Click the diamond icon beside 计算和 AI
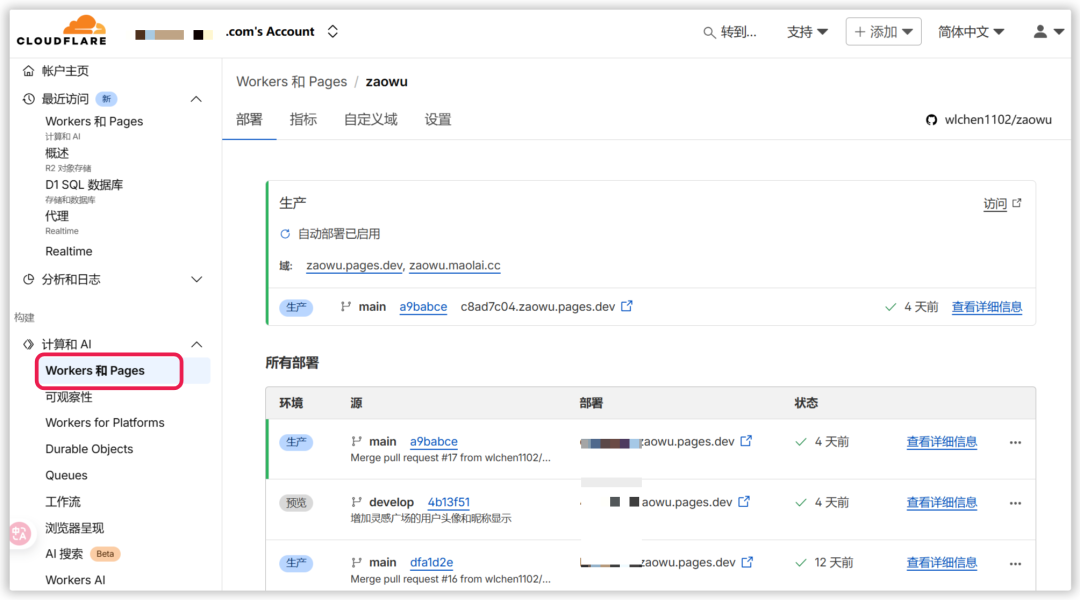 coord(28,344)
